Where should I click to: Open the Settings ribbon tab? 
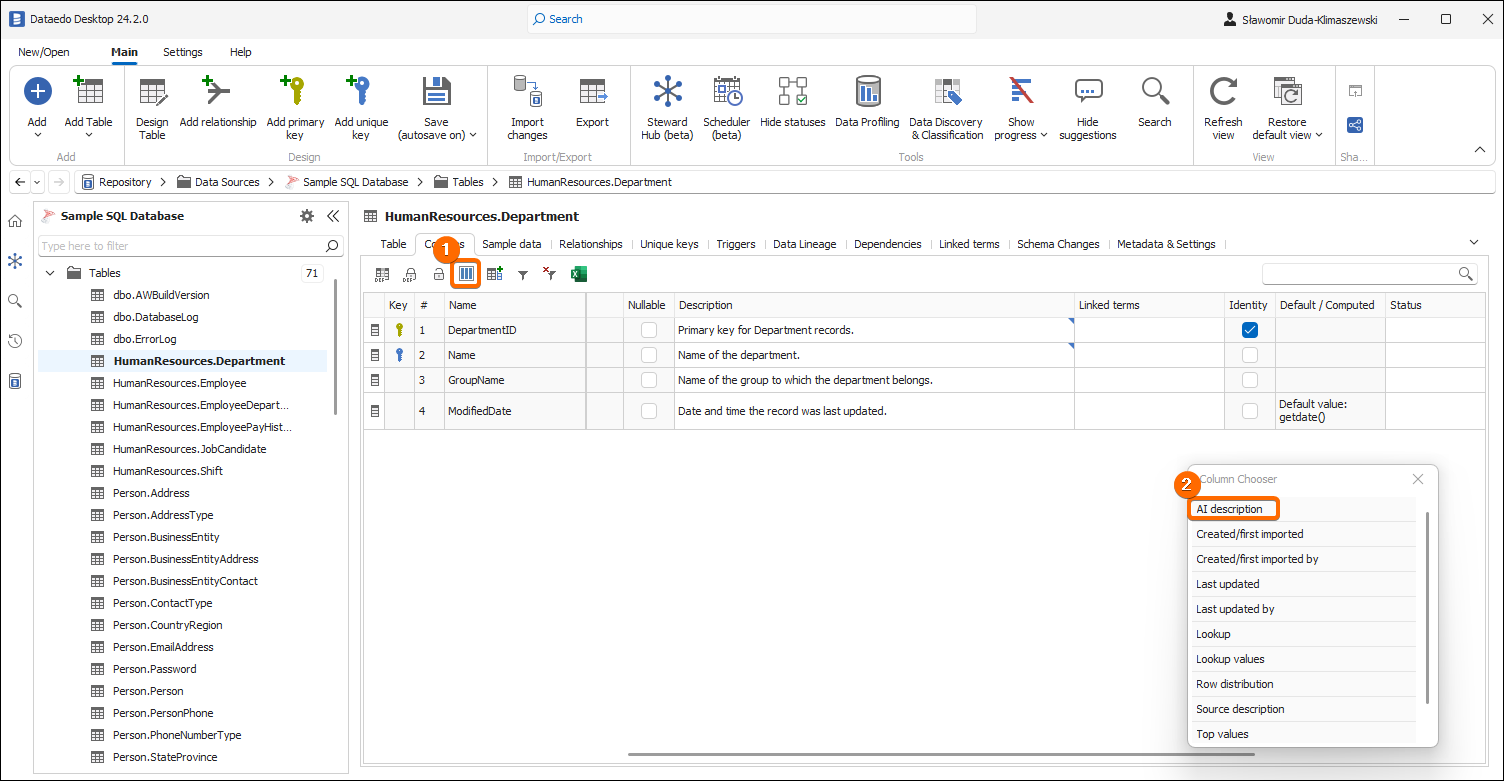click(183, 52)
